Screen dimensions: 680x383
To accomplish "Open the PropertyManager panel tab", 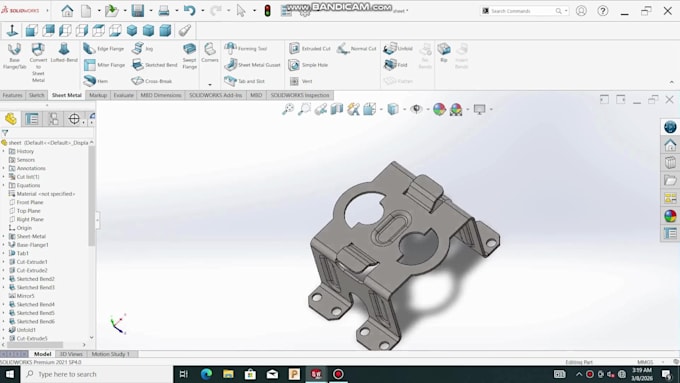I will (x=32, y=119).
